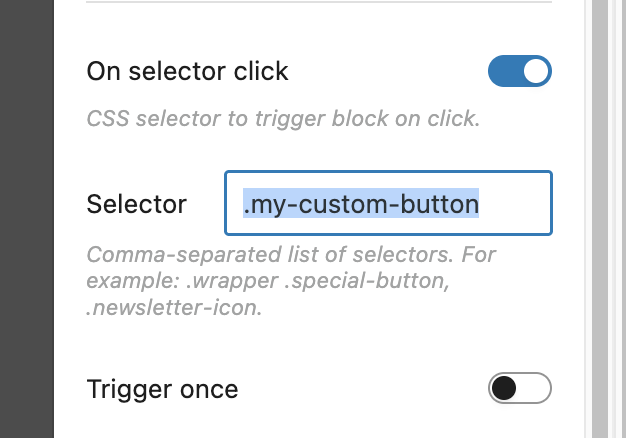Click the "Selector" field label
Viewport: 626px width, 438px height.
[x=136, y=204]
